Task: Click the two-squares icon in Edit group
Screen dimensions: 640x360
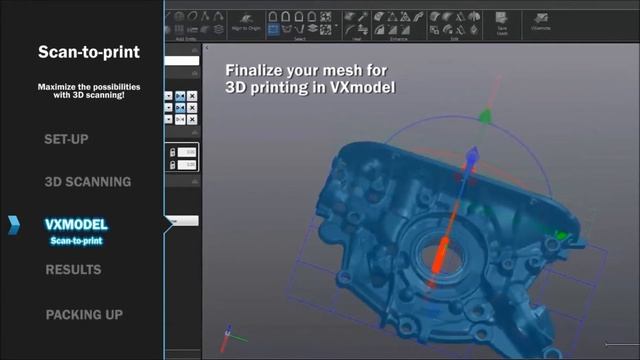Action: [434, 29]
